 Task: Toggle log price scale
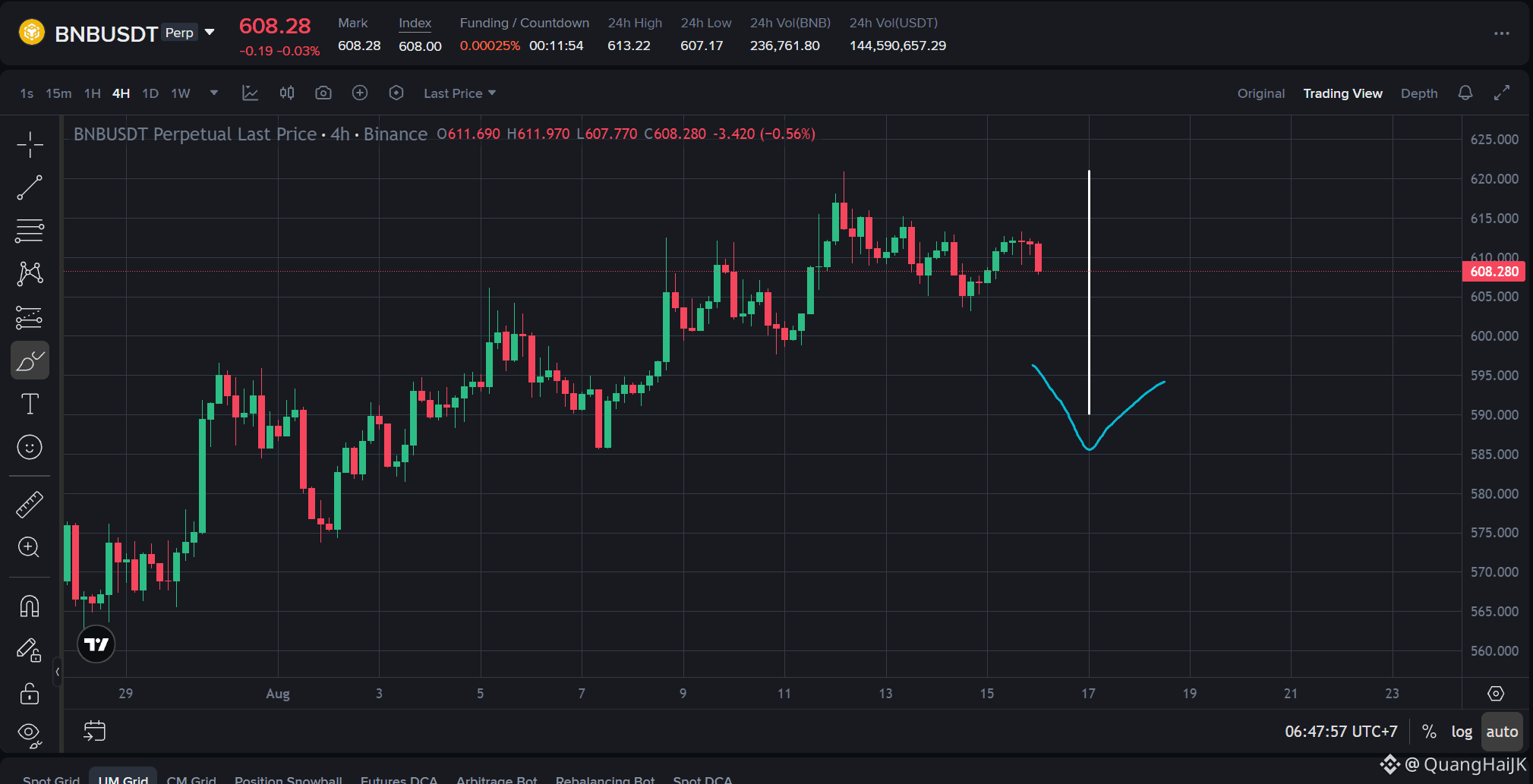pyautogui.click(x=1462, y=732)
